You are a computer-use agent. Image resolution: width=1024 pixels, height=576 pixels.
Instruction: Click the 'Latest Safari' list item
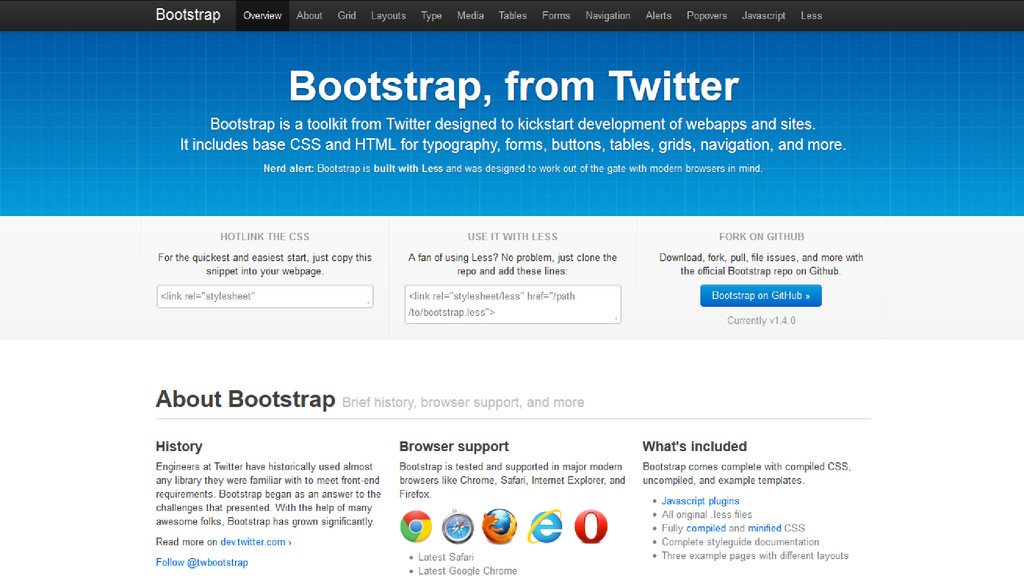[x=446, y=557]
